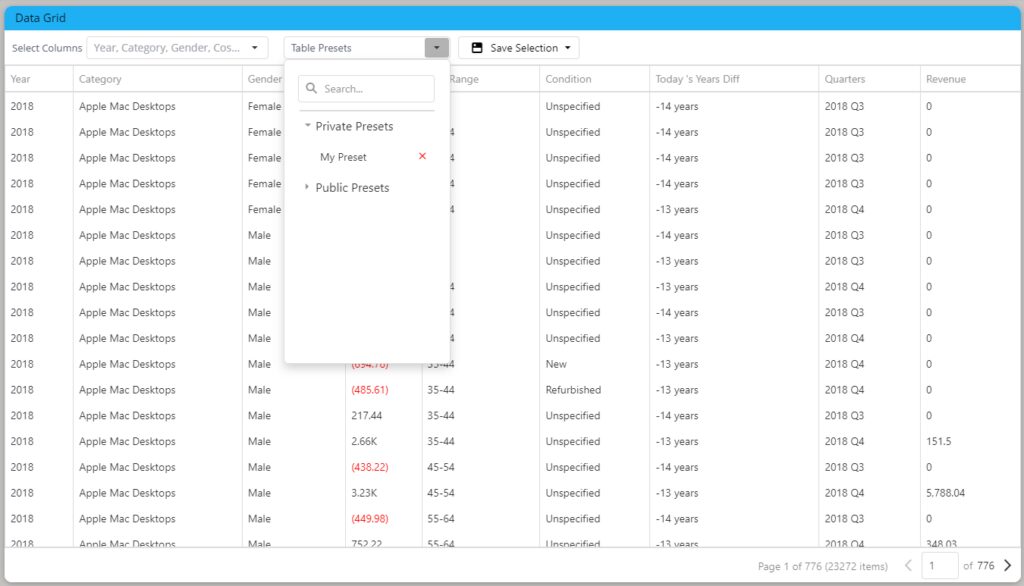Go to next page with right chevron
This screenshot has height=586, width=1024.
(1010, 565)
